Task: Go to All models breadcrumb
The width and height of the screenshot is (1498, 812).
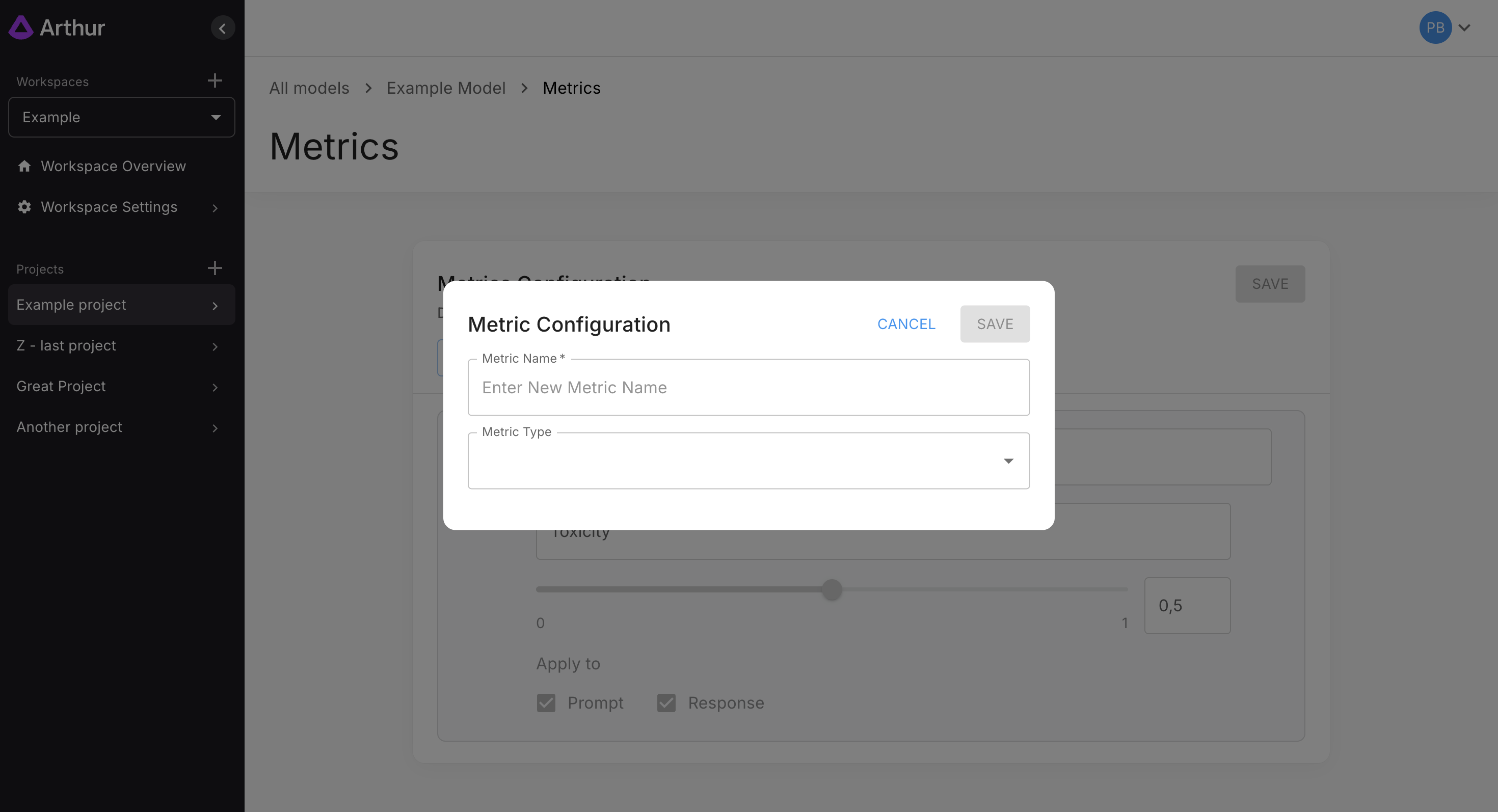Action: (x=309, y=88)
